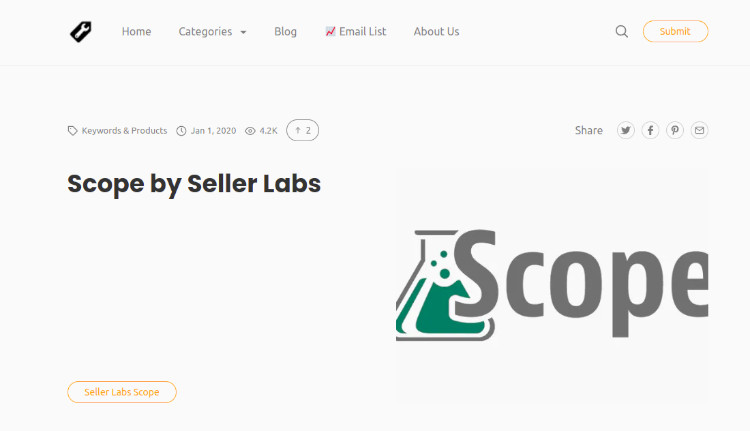Screen dimensions: 750x431
Task: Open the Keywords & Products category link
Action: pos(124,131)
